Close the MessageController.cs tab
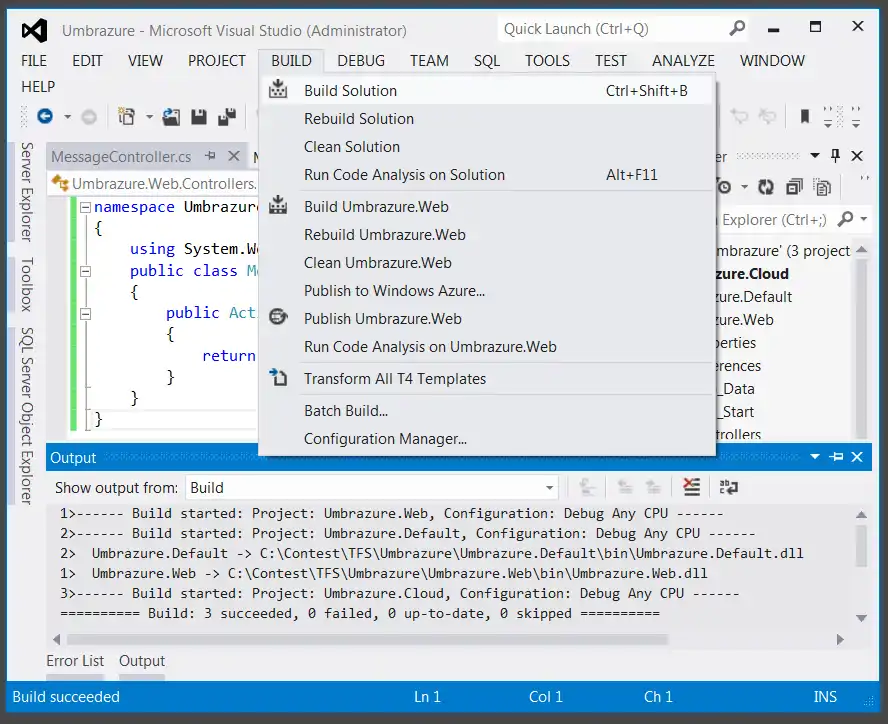This screenshot has height=724, width=888. click(234, 155)
